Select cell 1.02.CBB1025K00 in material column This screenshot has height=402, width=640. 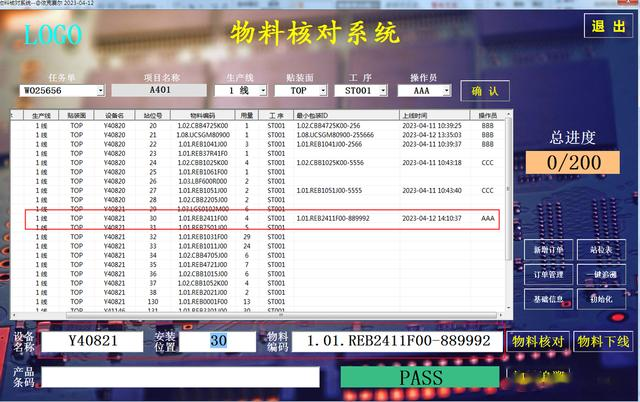click(203, 162)
